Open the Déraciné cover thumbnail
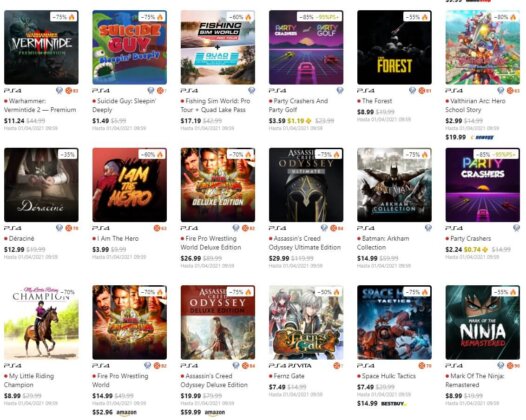Image resolution: width=526 pixels, height=420 pixels. click(x=41, y=185)
